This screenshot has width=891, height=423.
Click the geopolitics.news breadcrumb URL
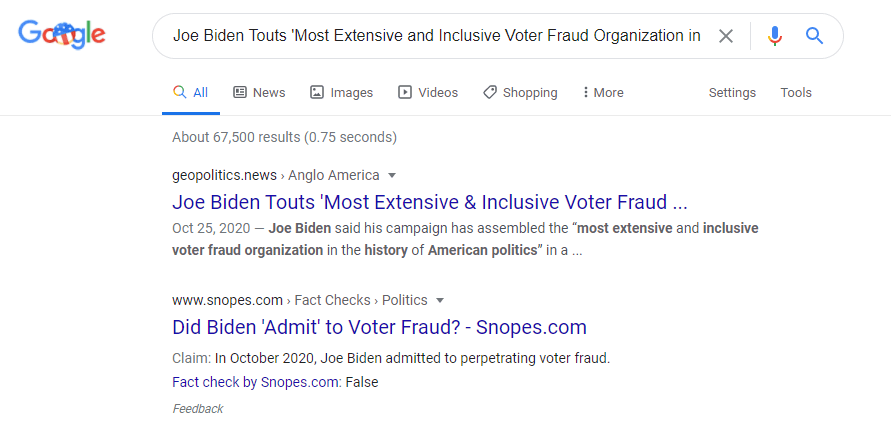(224, 176)
